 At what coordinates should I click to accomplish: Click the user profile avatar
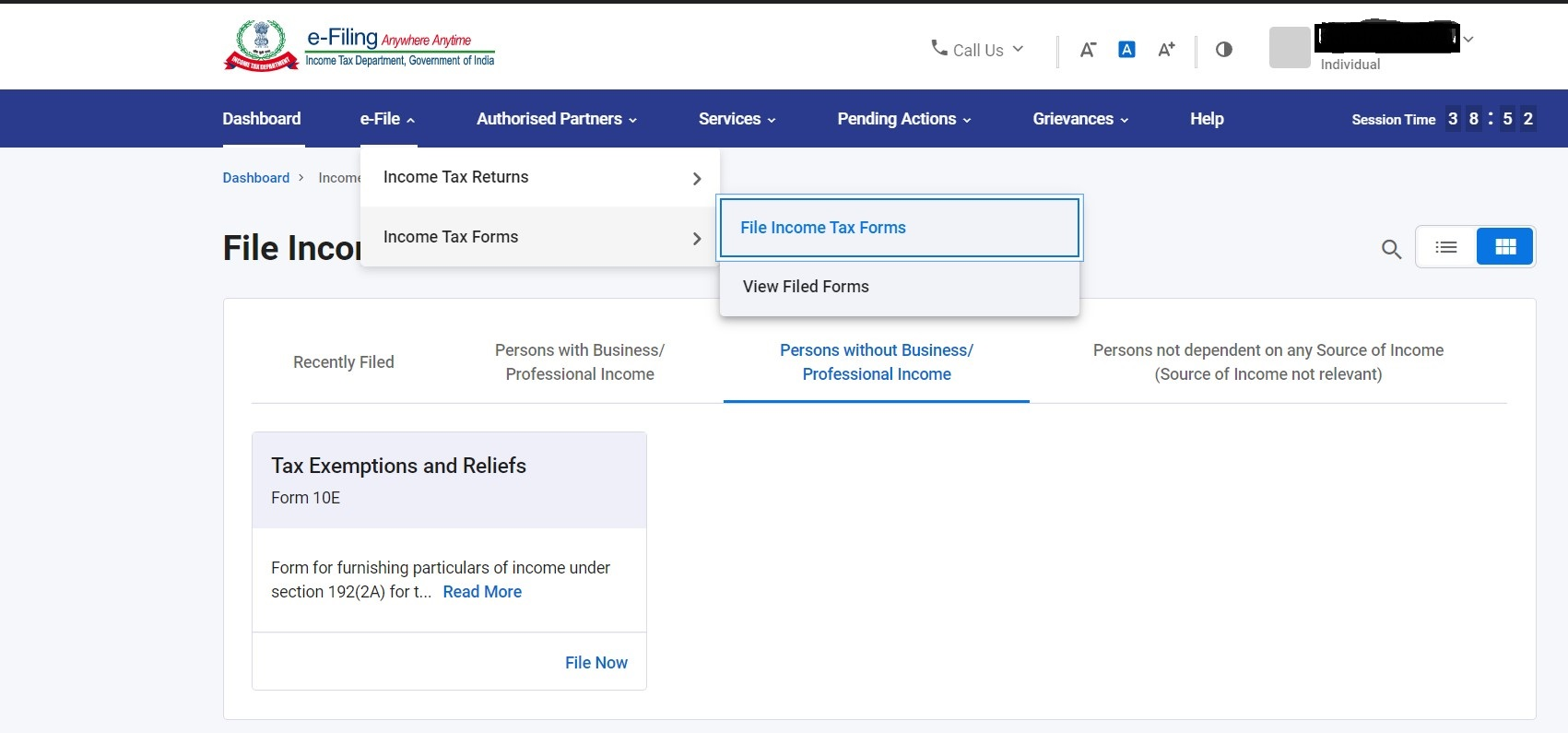1289,47
